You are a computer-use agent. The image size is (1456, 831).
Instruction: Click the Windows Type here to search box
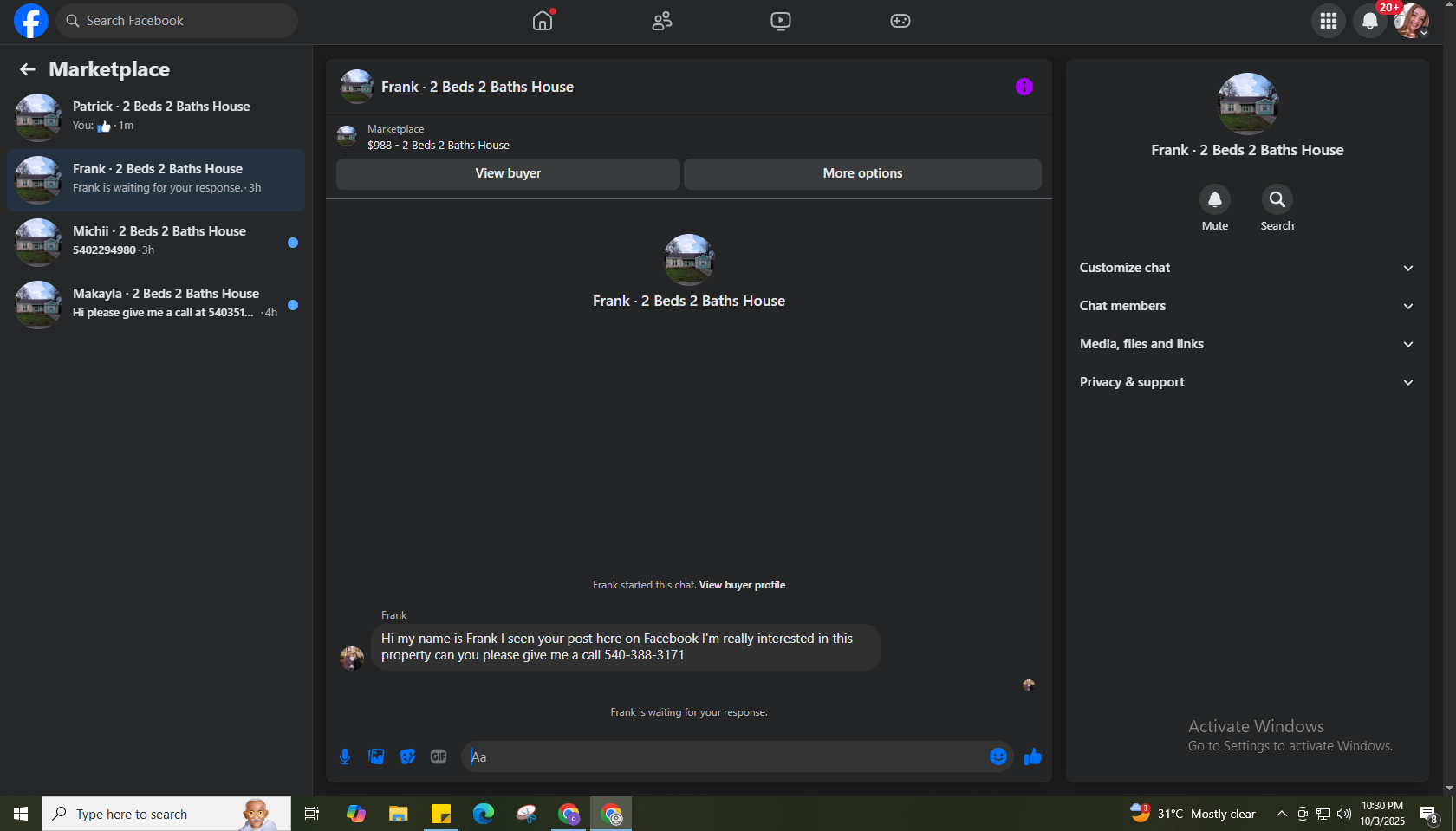[166, 814]
